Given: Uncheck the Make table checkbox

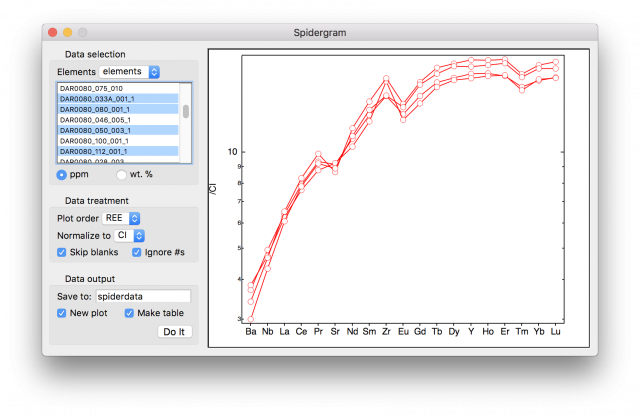Looking at the screenshot, I should [129, 313].
